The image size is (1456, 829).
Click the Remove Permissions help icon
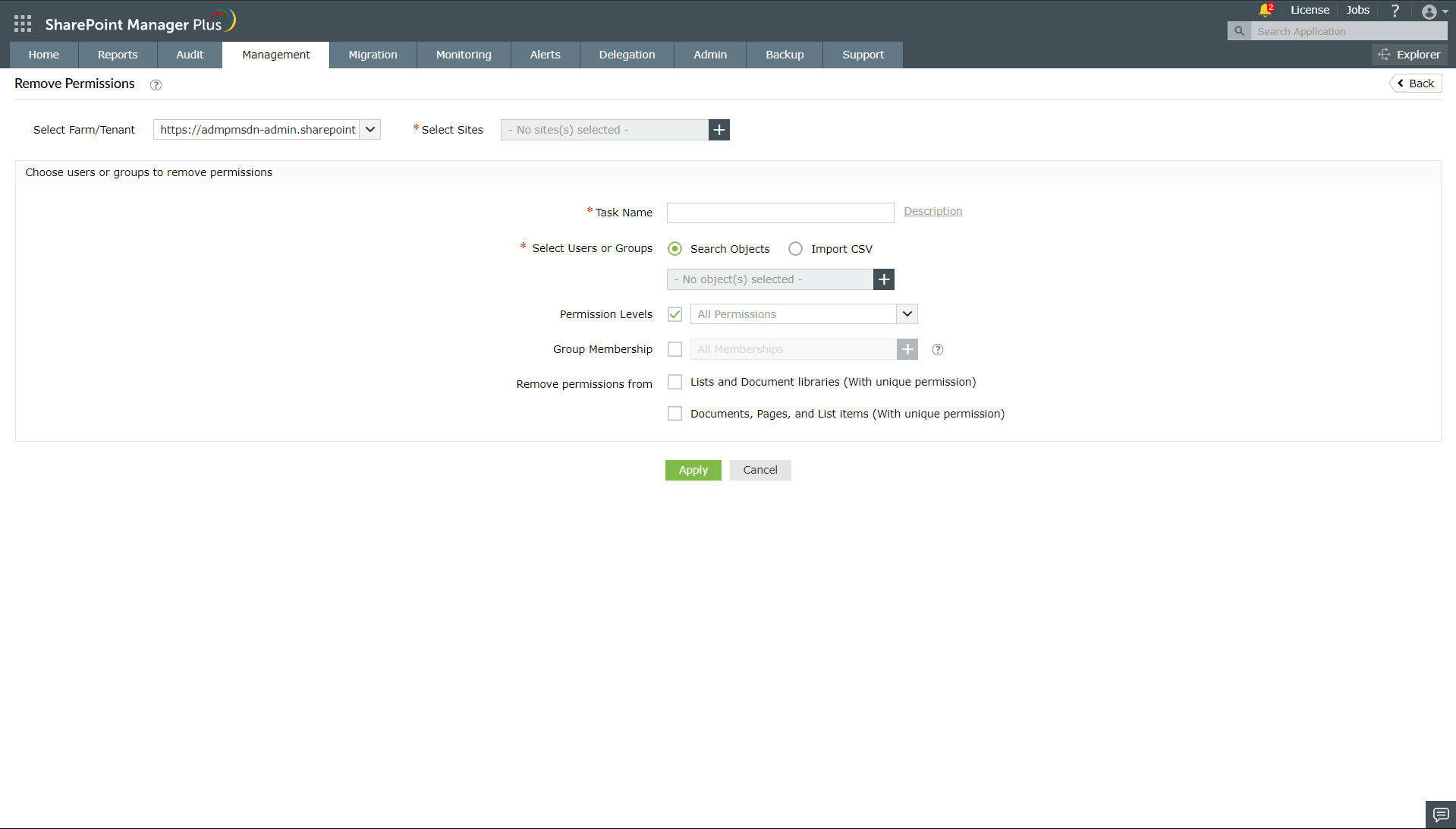click(156, 85)
